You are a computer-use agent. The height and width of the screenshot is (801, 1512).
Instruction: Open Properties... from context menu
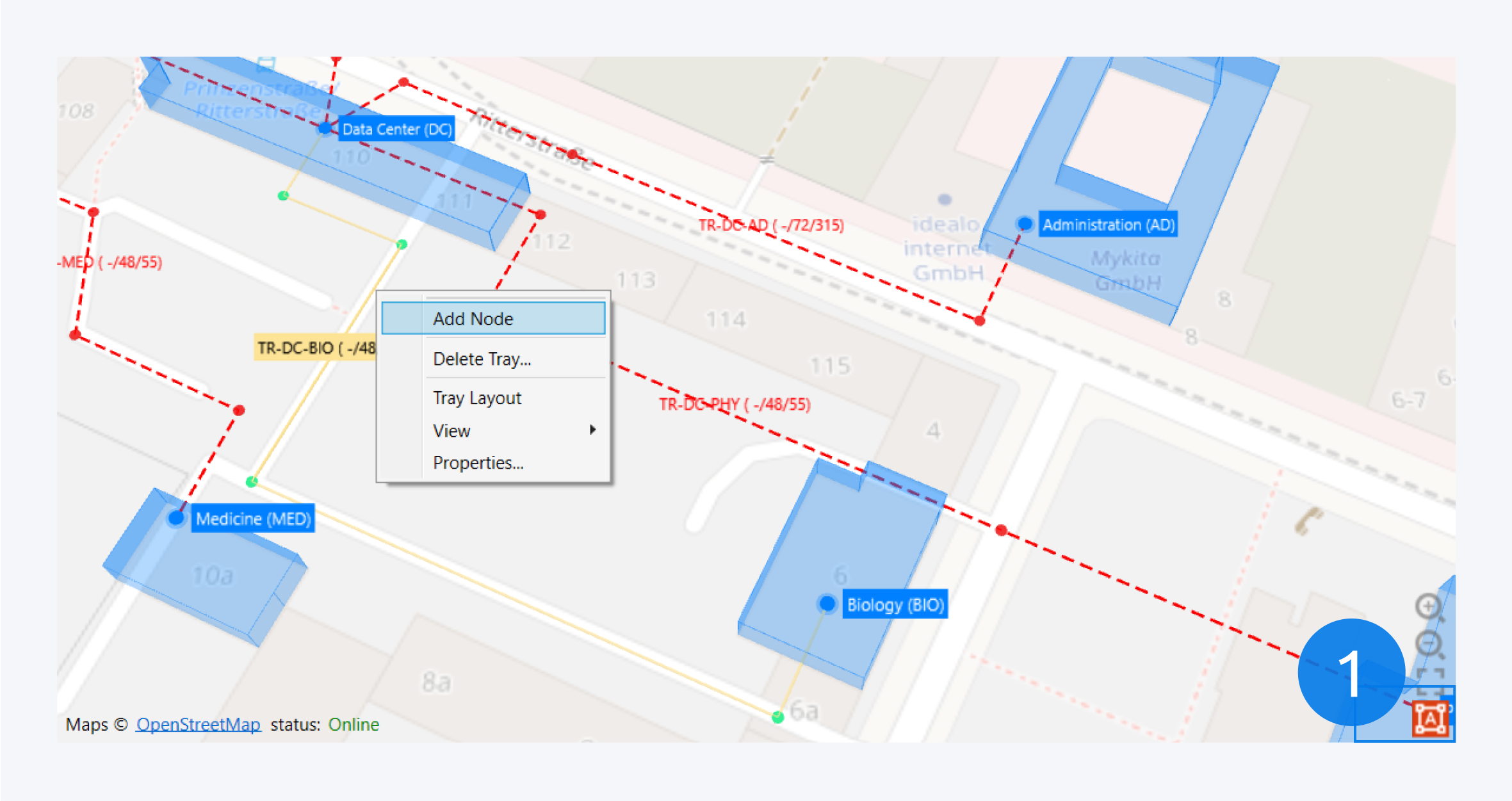tap(478, 462)
